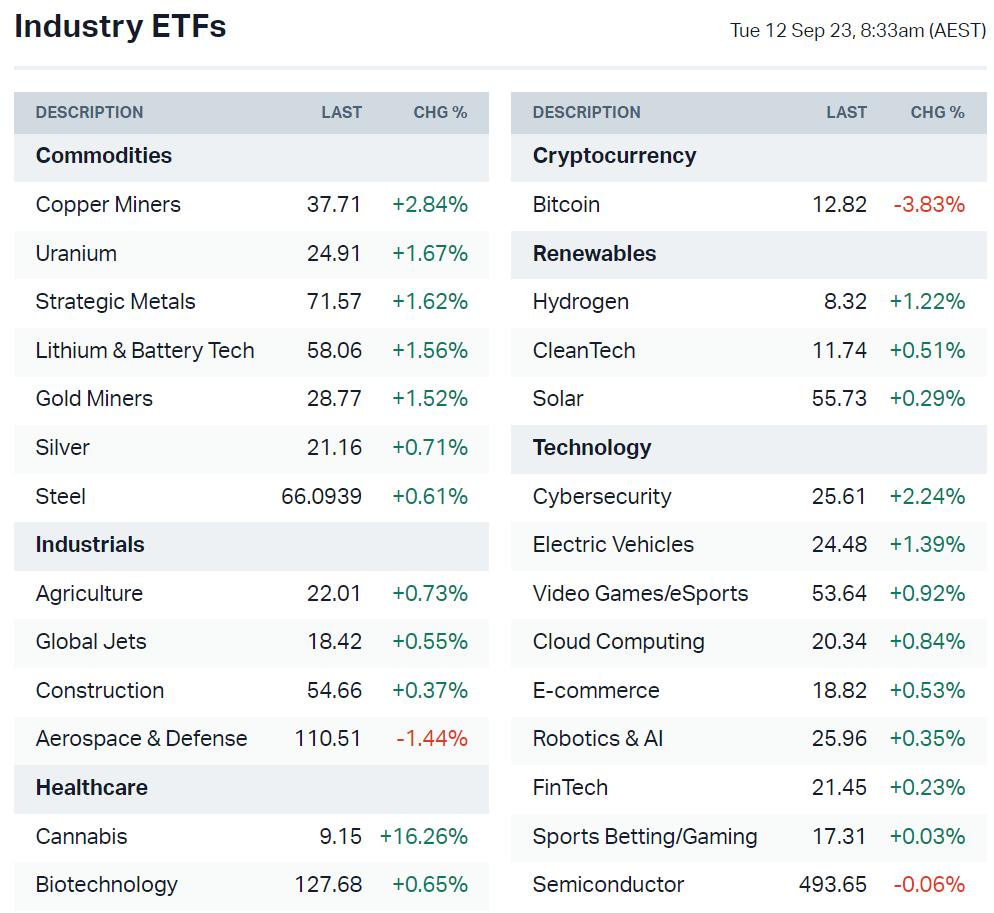Open Video Games/eSports ETF
994x913 pixels.
(640, 594)
